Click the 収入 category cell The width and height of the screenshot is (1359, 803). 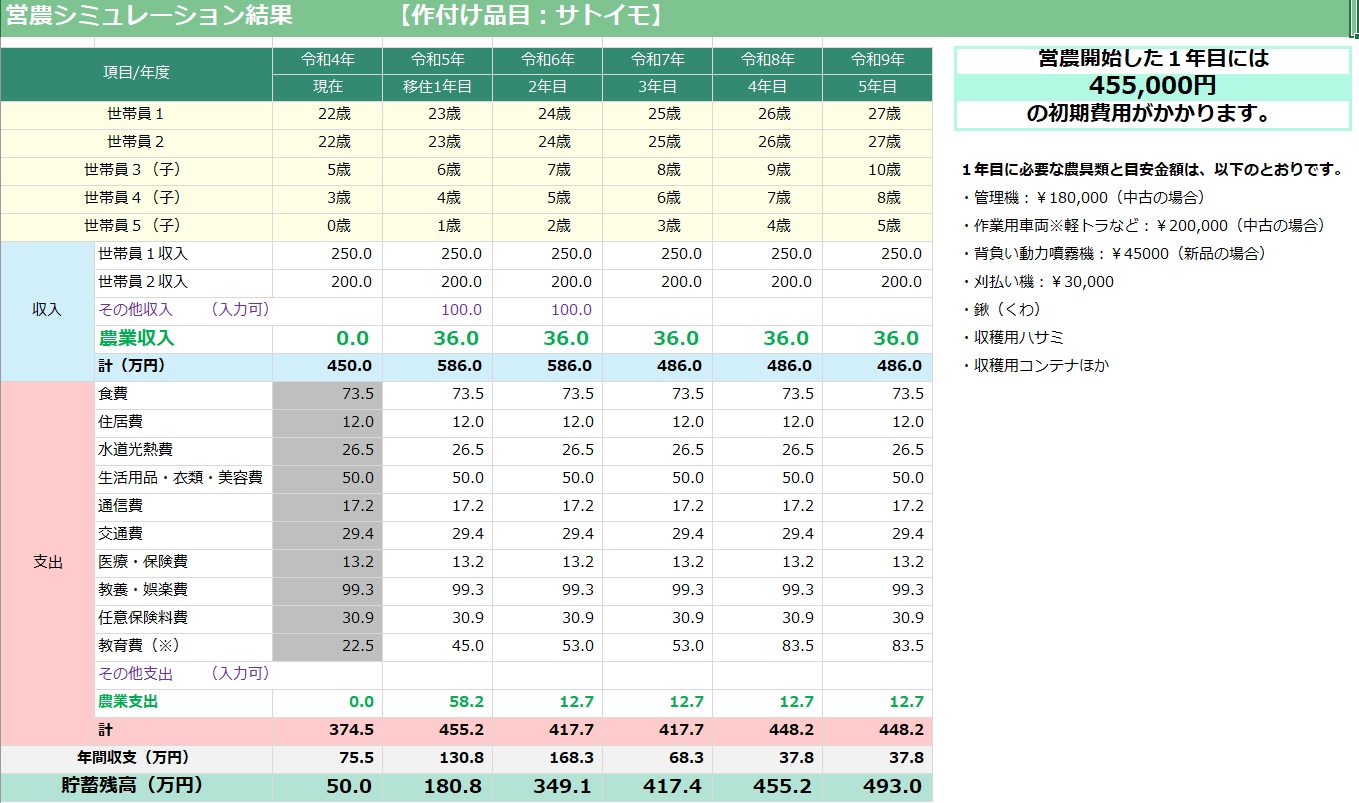[47, 310]
